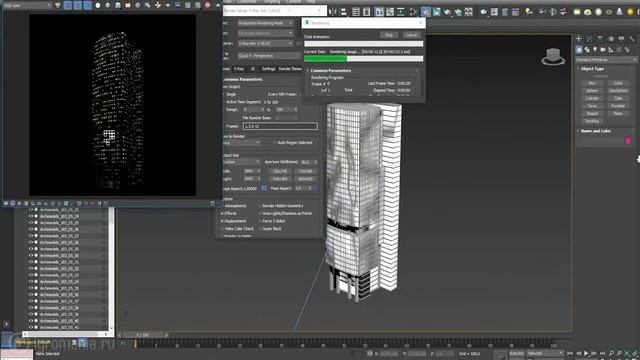640x360 pixels.
Task: Open the Motion tab in command panel
Action: (611, 39)
